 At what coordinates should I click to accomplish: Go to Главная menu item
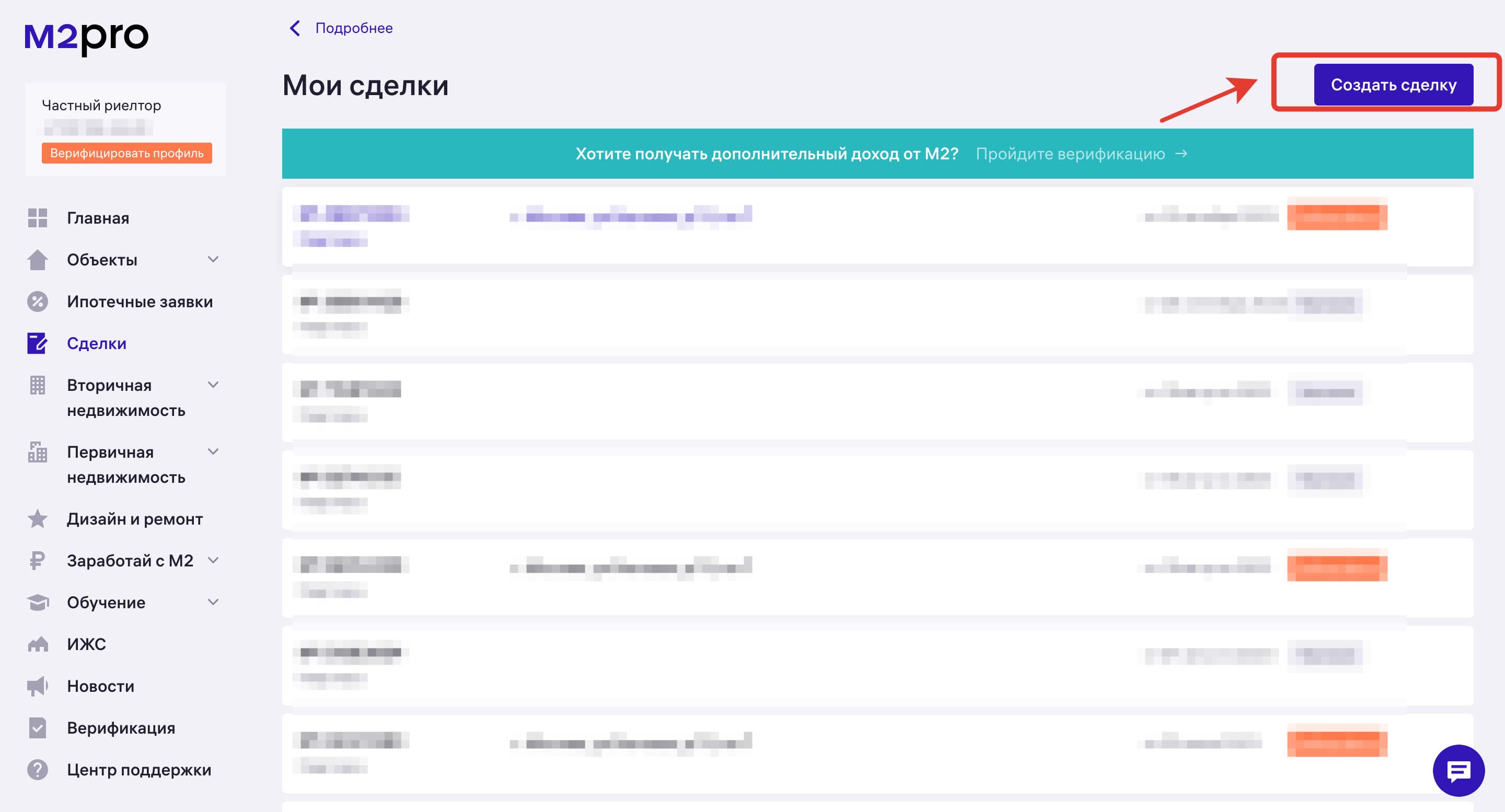tap(98, 218)
